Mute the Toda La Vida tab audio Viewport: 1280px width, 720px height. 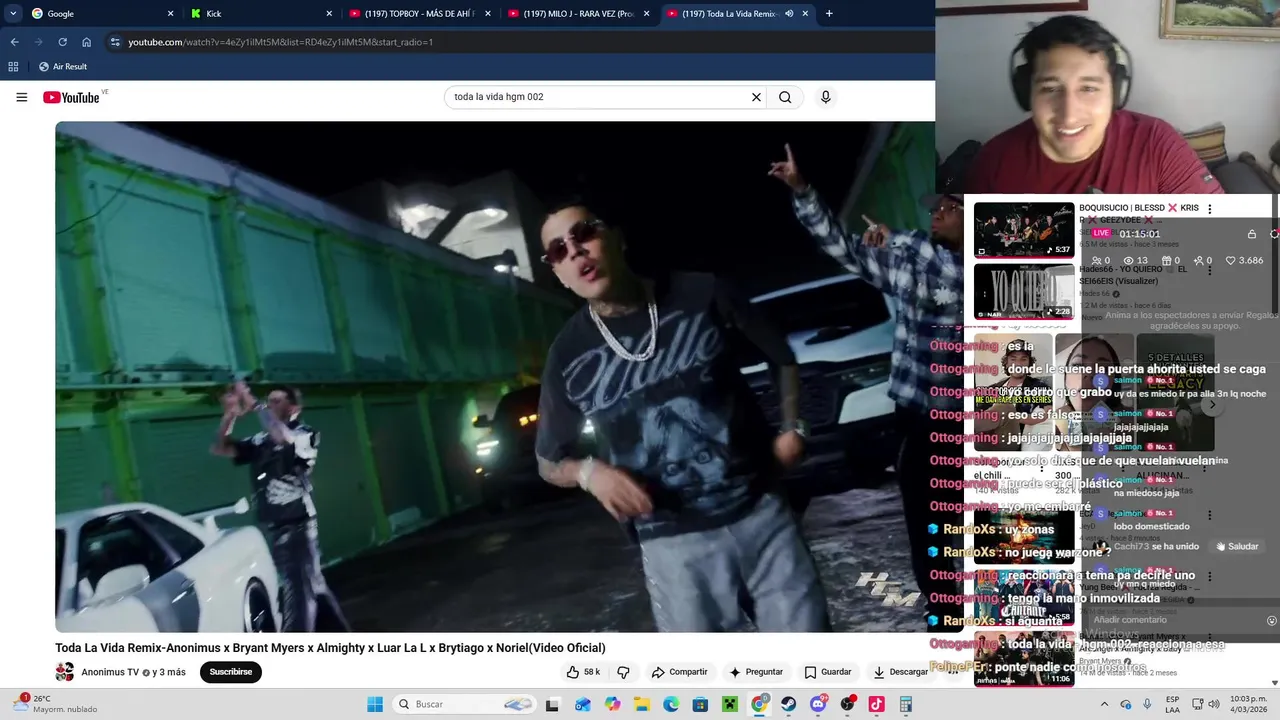pos(789,14)
